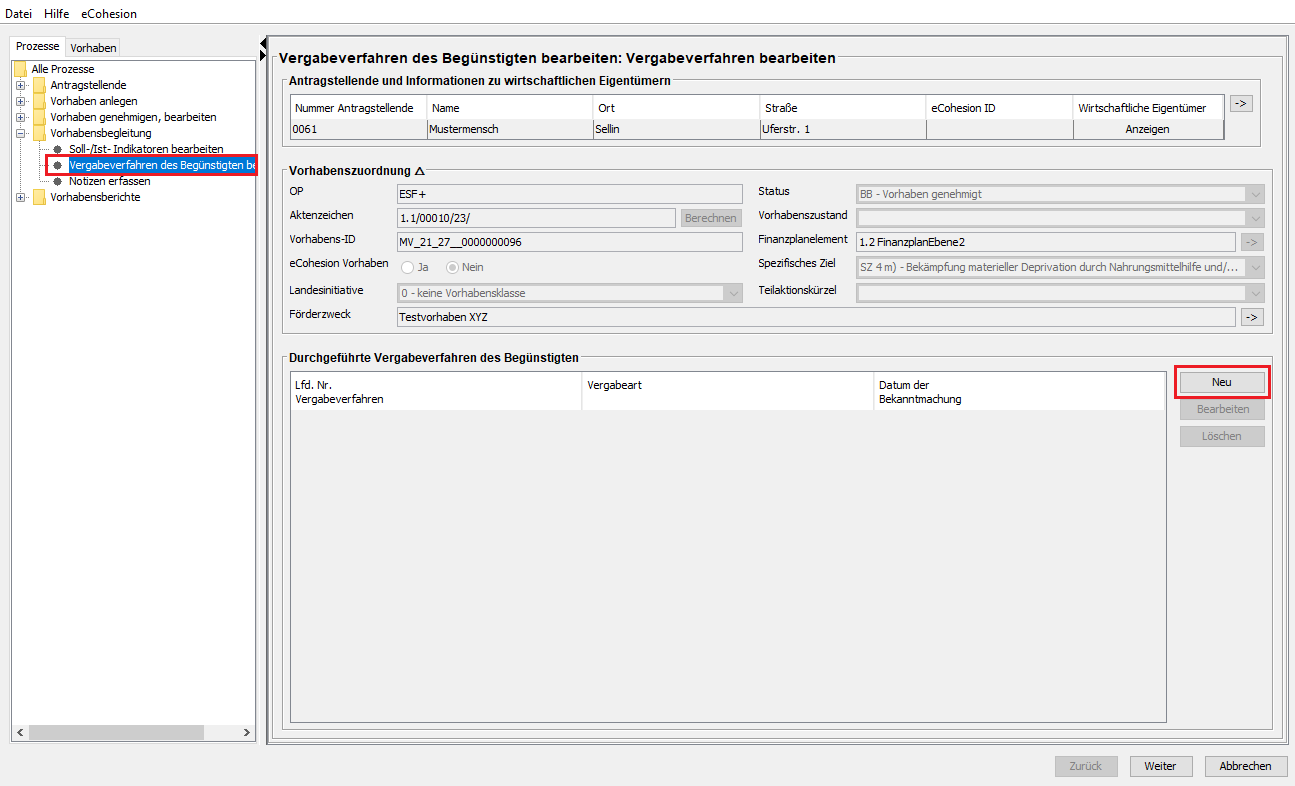The height and width of the screenshot is (786, 1295).
Task: Open the Datei menu
Action: click(19, 14)
